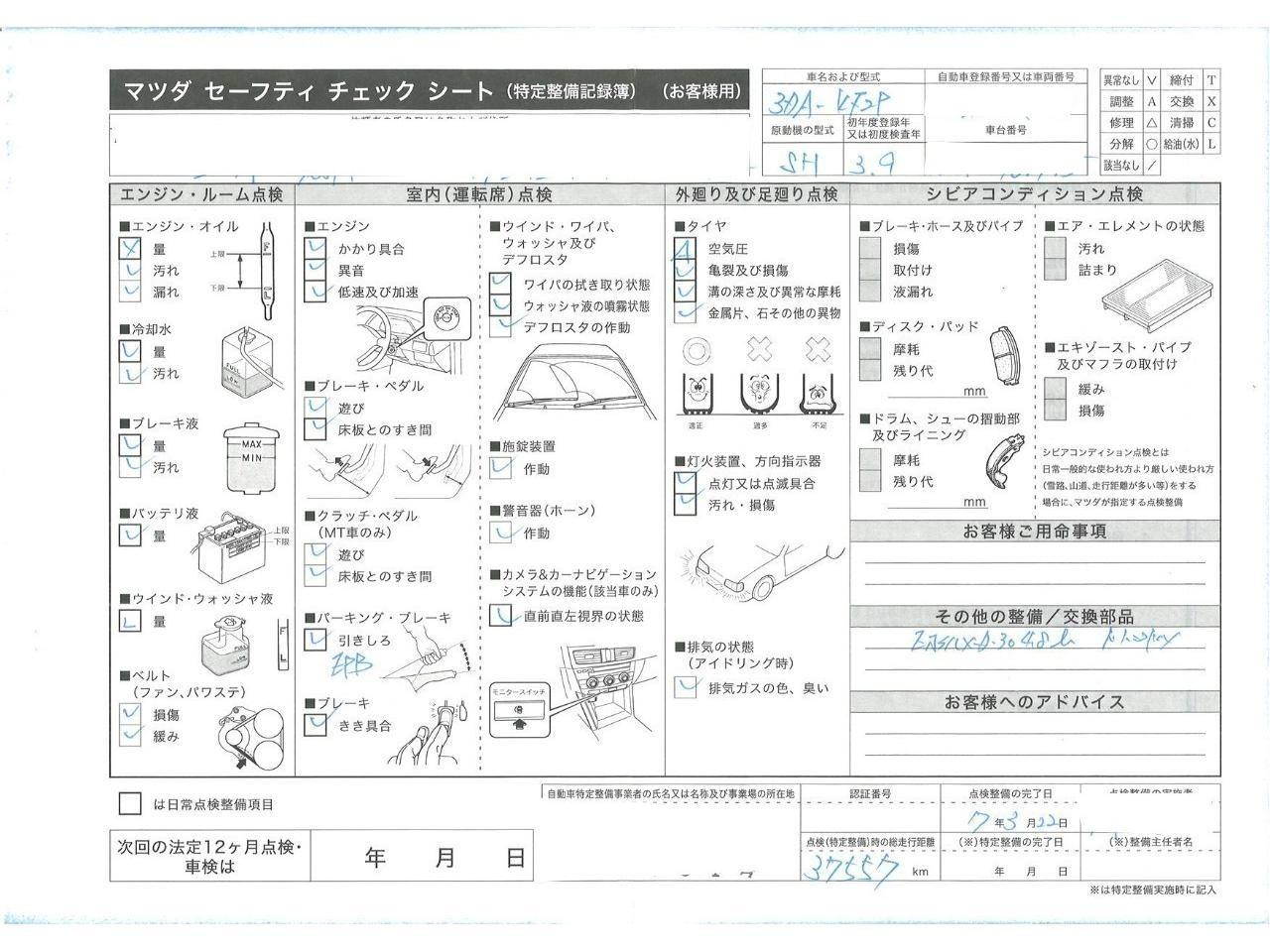
Task: Click the air element filter illustration
Action: (x=1160, y=297)
